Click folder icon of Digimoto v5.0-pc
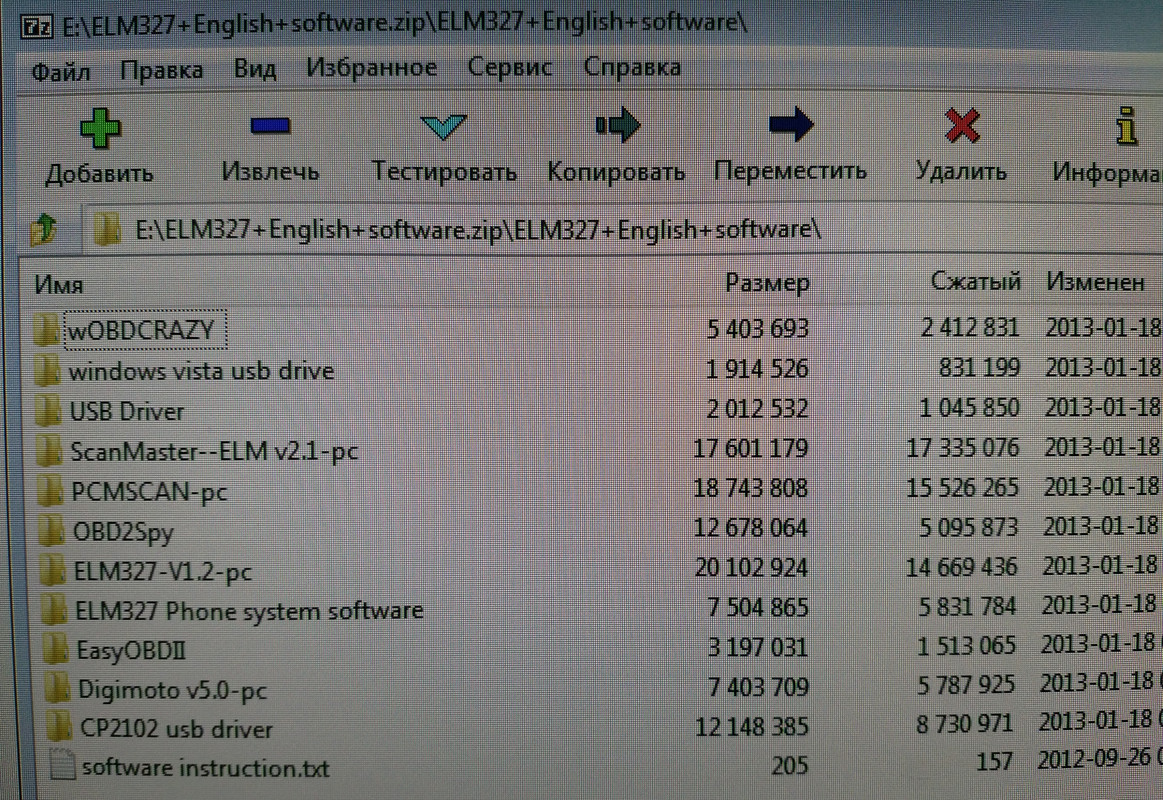The height and width of the screenshot is (800, 1163). point(57,689)
